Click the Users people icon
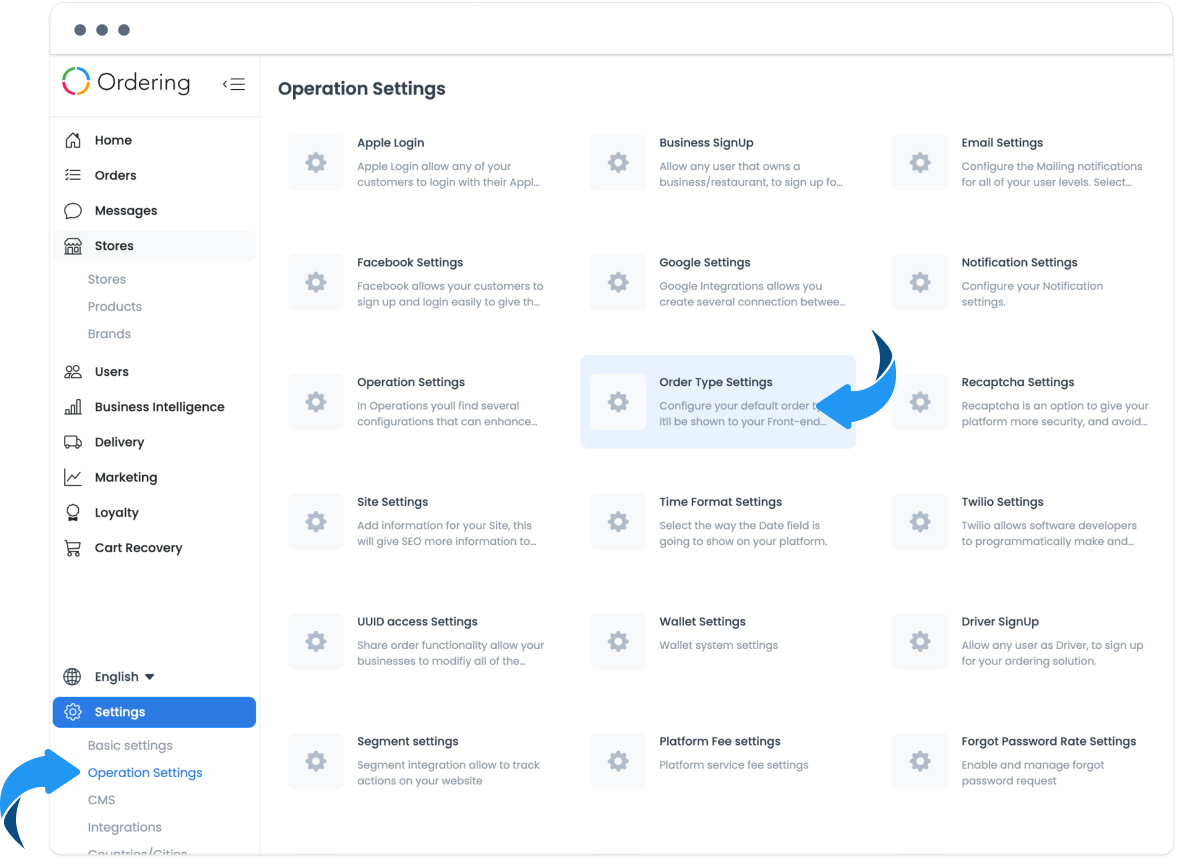This screenshot has width=1177, height=859. [x=73, y=372]
